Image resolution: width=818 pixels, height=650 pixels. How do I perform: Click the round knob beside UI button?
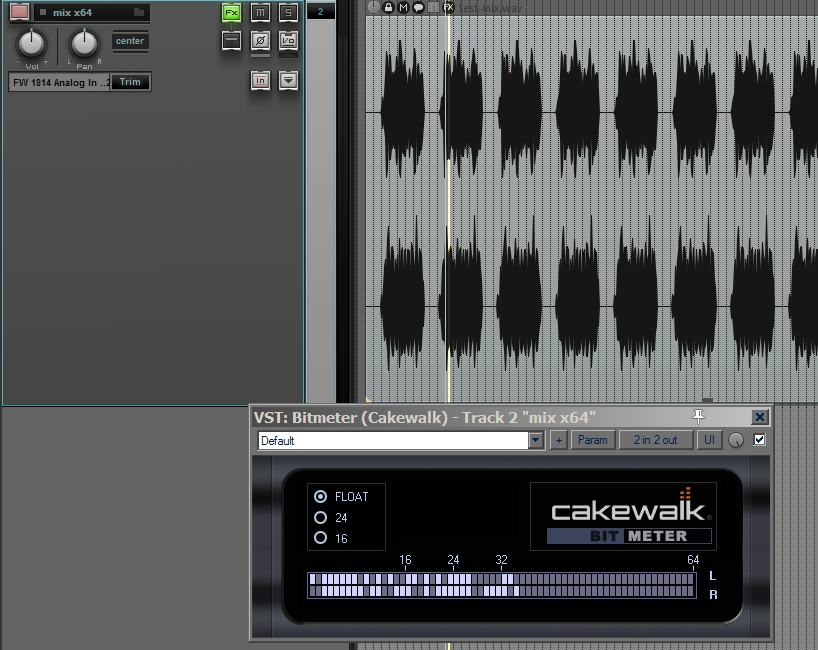pos(736,440)
